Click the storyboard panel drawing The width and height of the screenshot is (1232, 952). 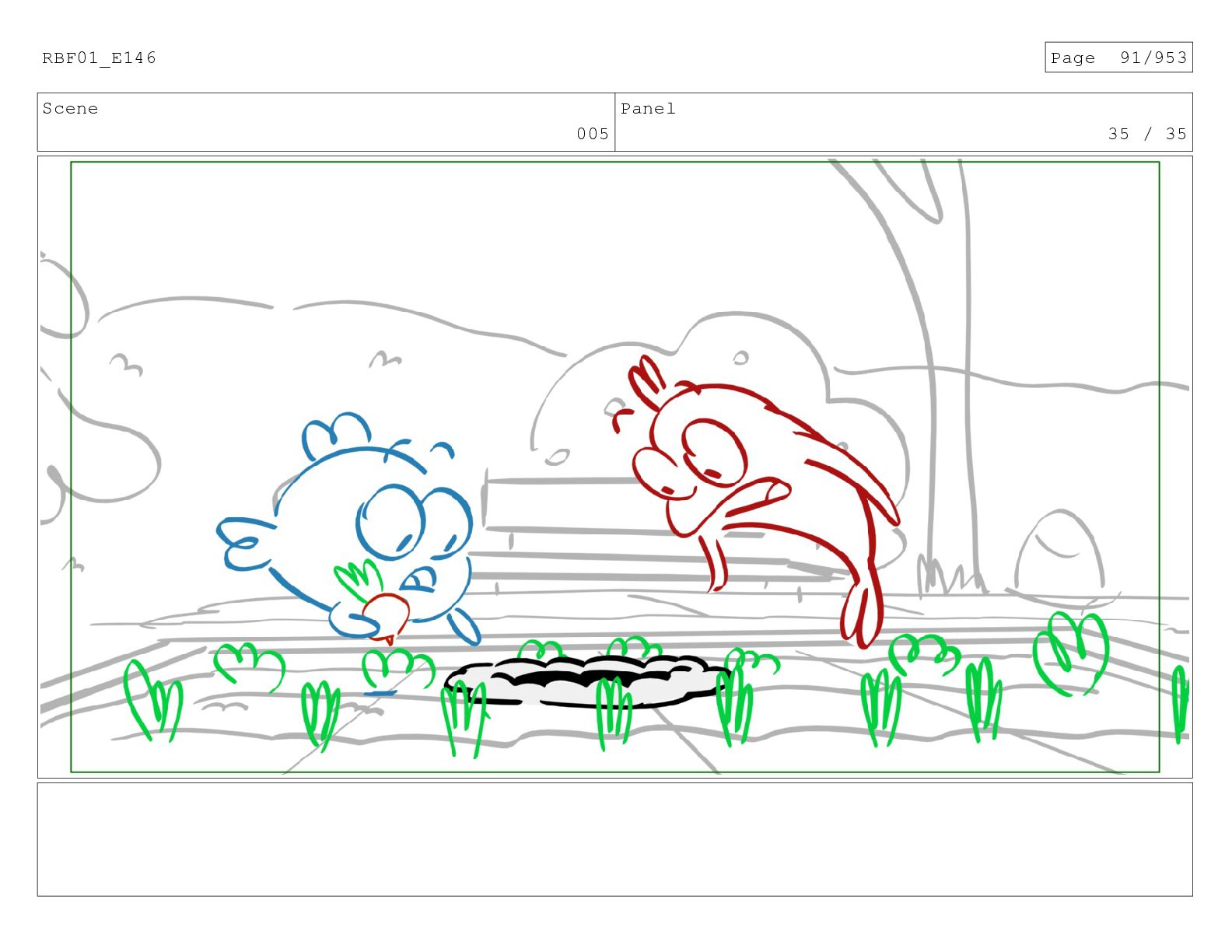click(614, 467)
